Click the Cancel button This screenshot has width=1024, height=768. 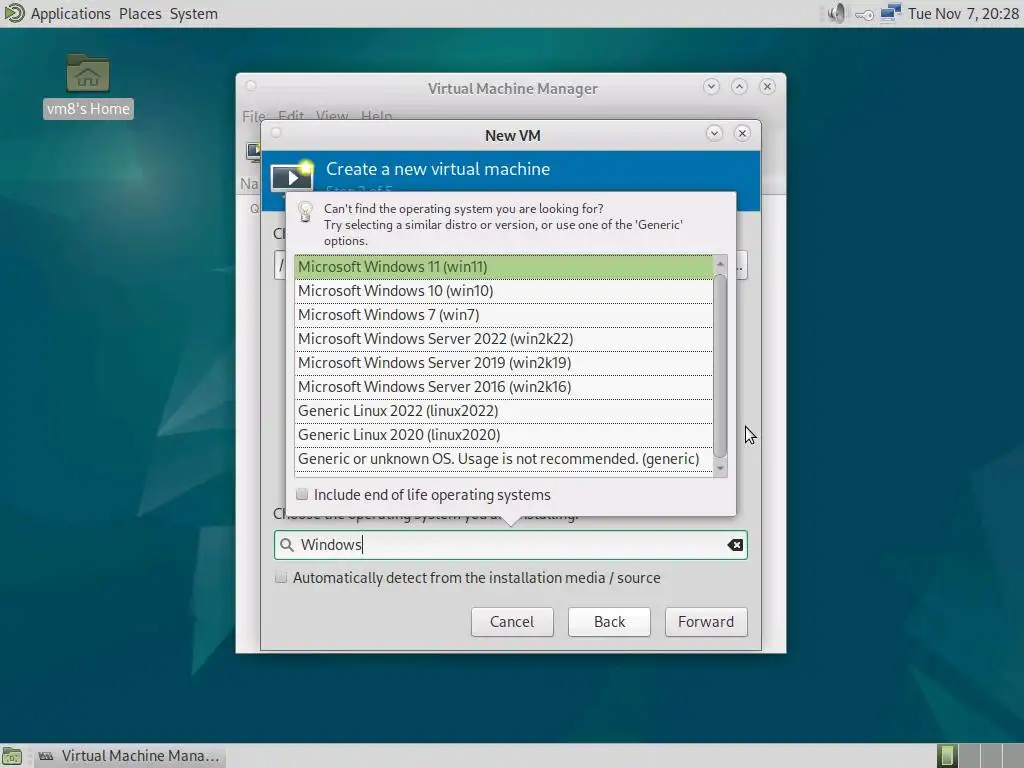512,622
